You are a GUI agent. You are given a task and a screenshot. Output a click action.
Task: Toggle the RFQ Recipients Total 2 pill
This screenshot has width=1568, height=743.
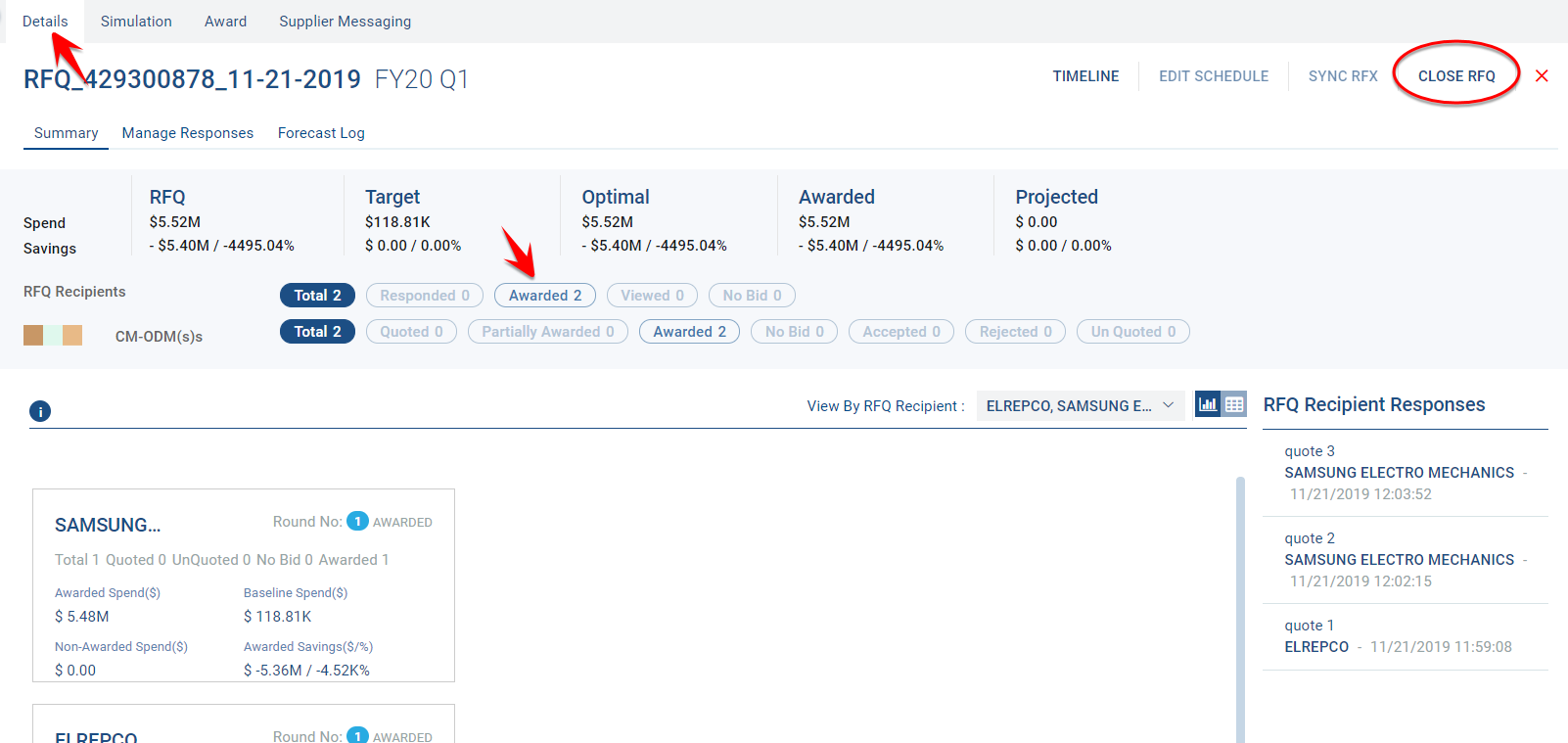click(x=317, y=296)
